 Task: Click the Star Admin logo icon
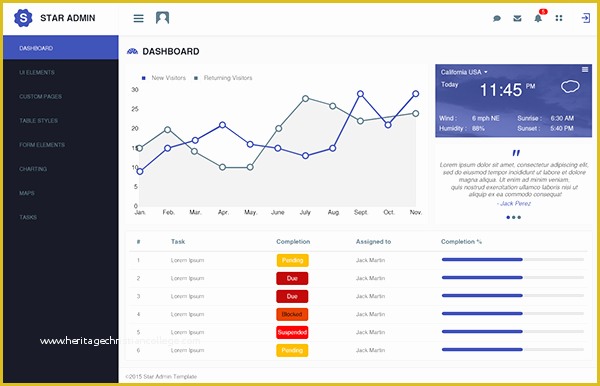(23, 18)
